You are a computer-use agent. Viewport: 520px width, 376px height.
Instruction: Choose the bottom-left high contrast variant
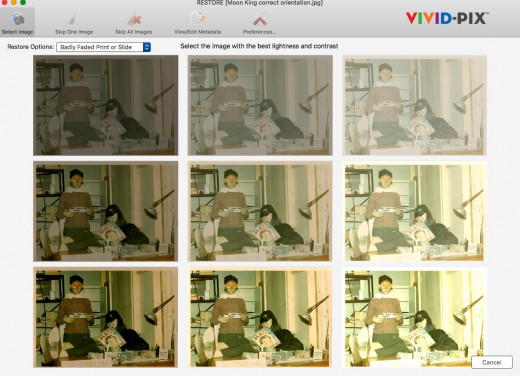coord(105,317)
